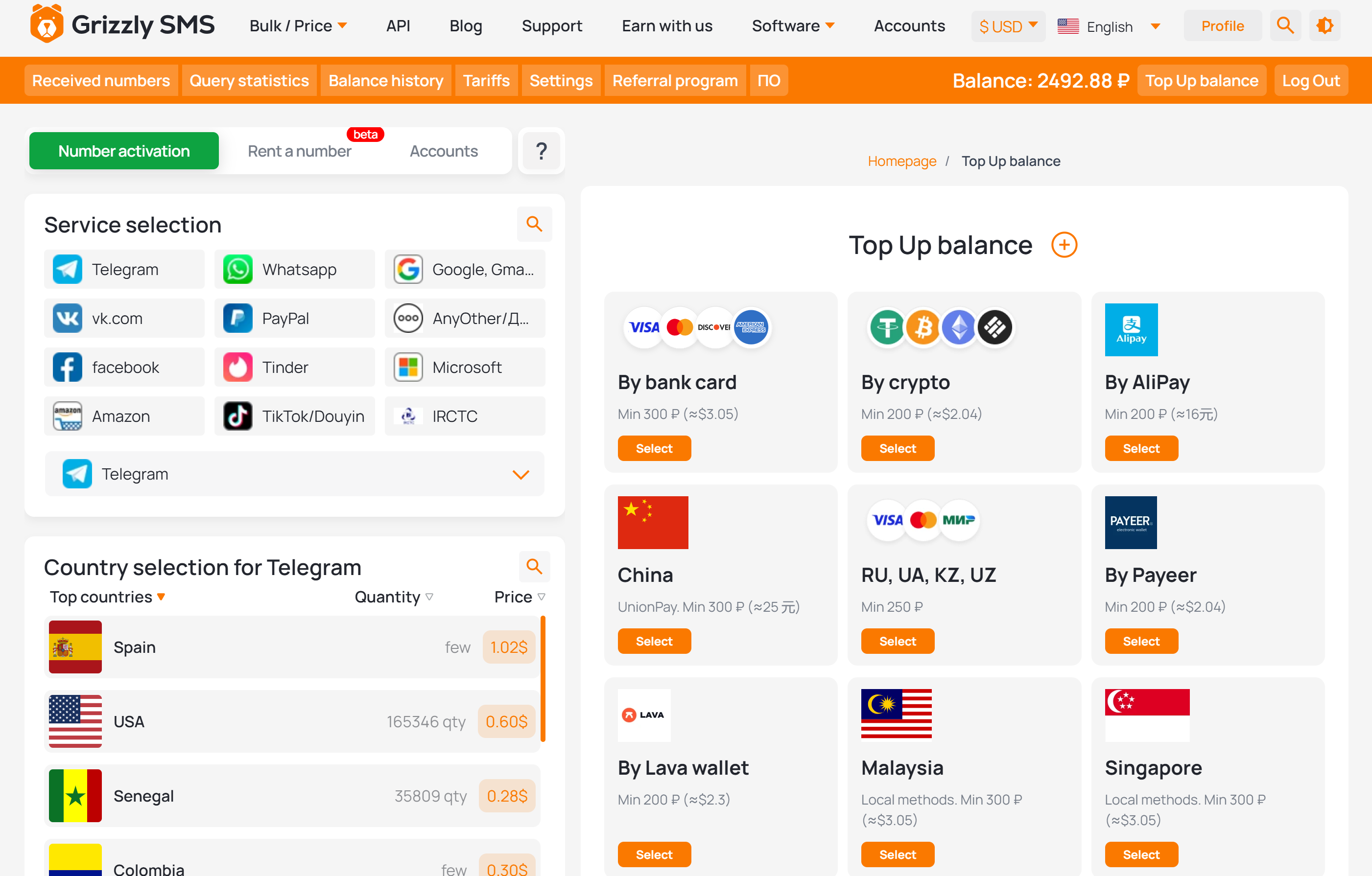The height and width of the screenshot is (876, 1372).
Task: Open Balance history section
Action: (x=386, y=80)
